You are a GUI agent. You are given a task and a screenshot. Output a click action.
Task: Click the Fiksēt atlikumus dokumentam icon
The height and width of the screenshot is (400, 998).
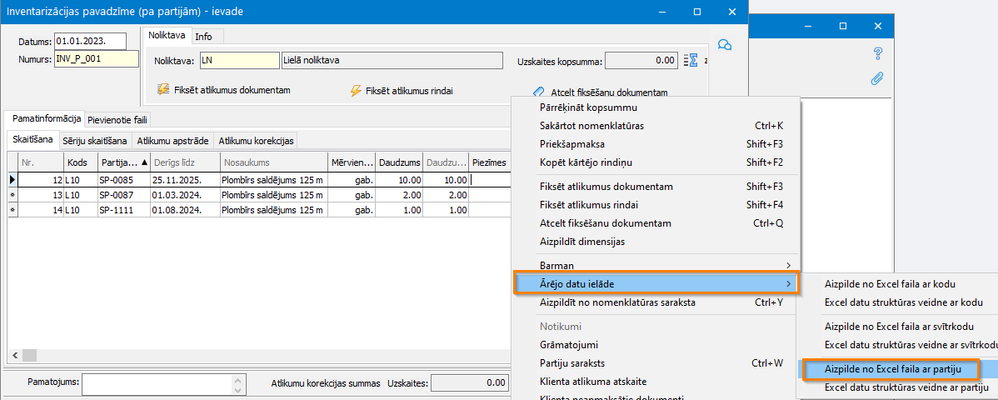[164, 90]
